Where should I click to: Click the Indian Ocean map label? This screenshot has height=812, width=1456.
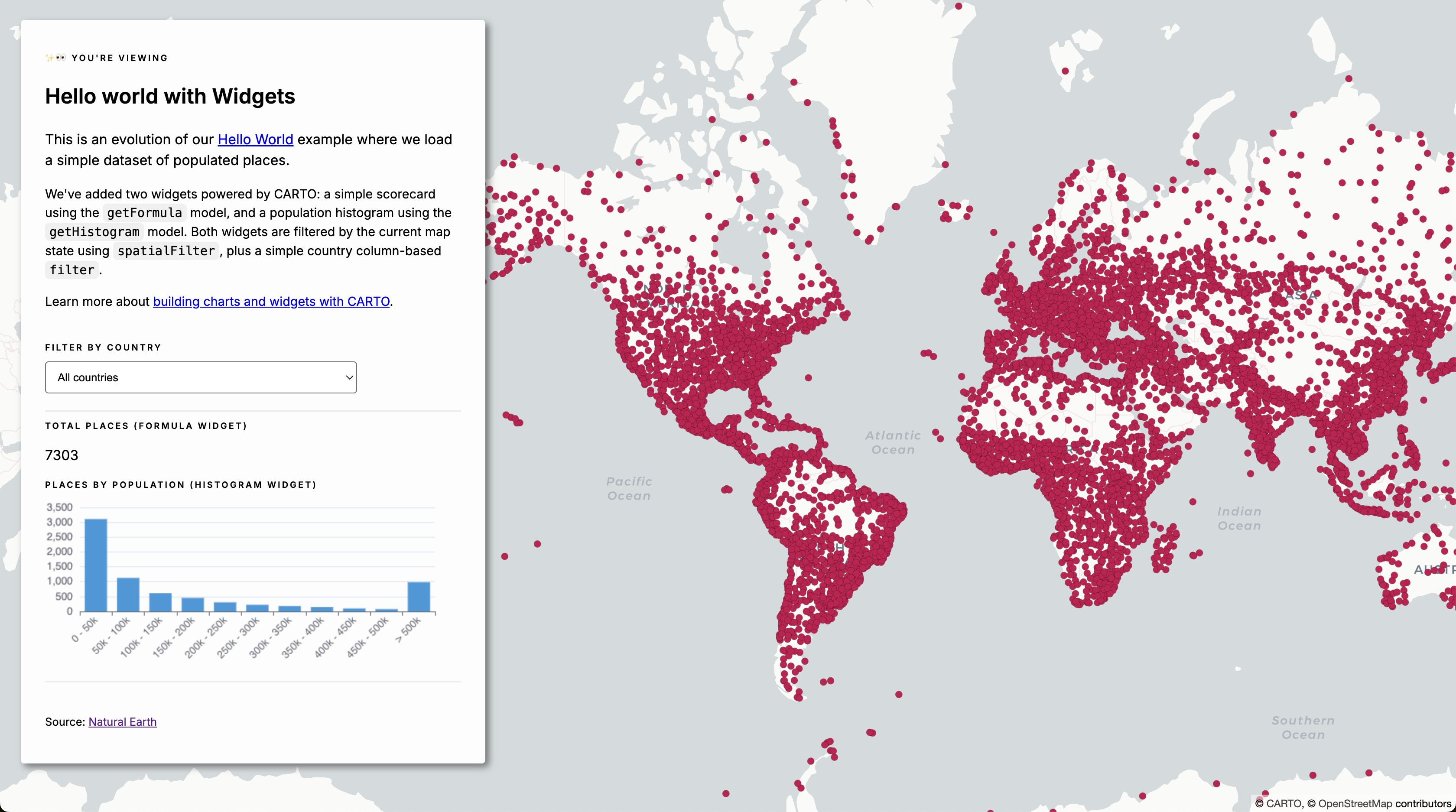coord(1239,518)
